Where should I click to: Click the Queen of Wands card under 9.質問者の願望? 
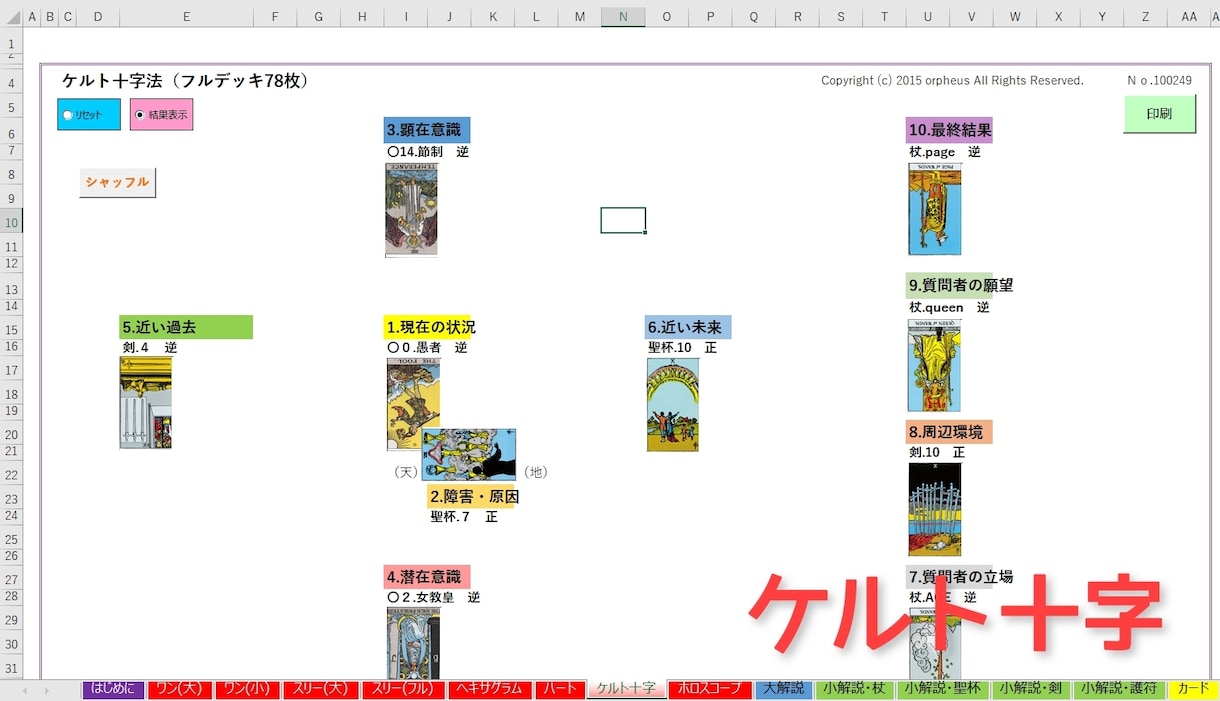(x=934, y=365)
